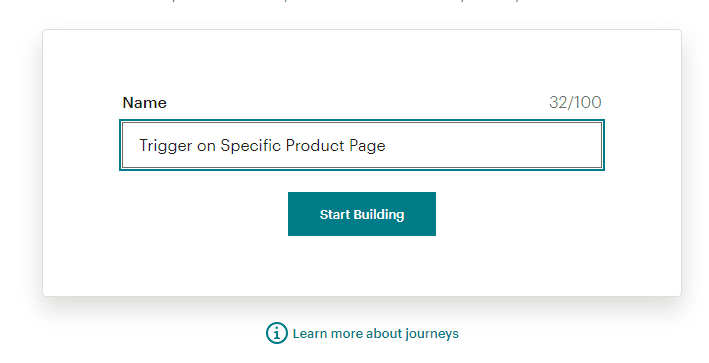Click blank card area below Start Building button

pyautogui.click(x=362, y=266)
